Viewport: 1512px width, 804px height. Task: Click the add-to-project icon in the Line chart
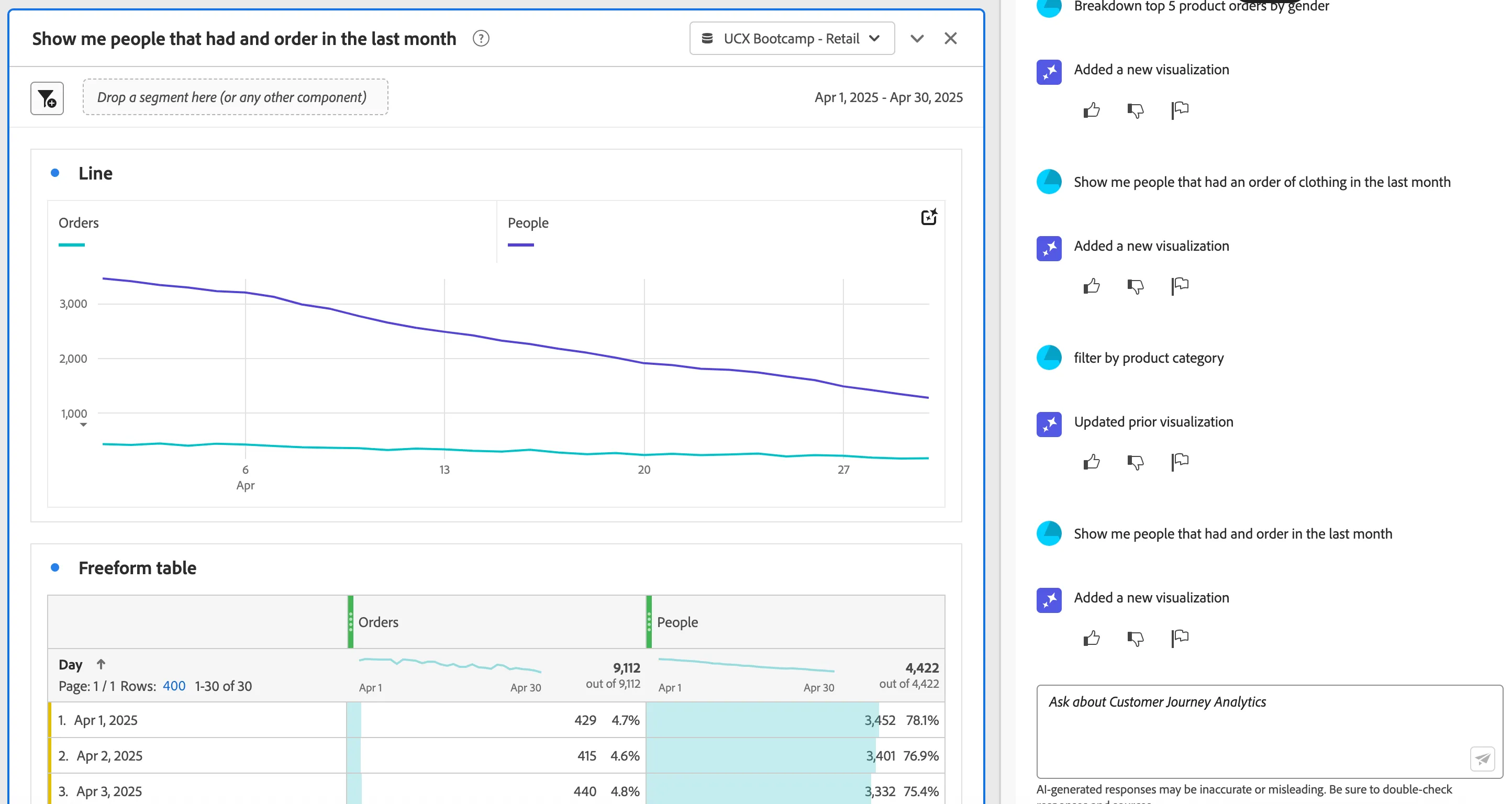929,217
